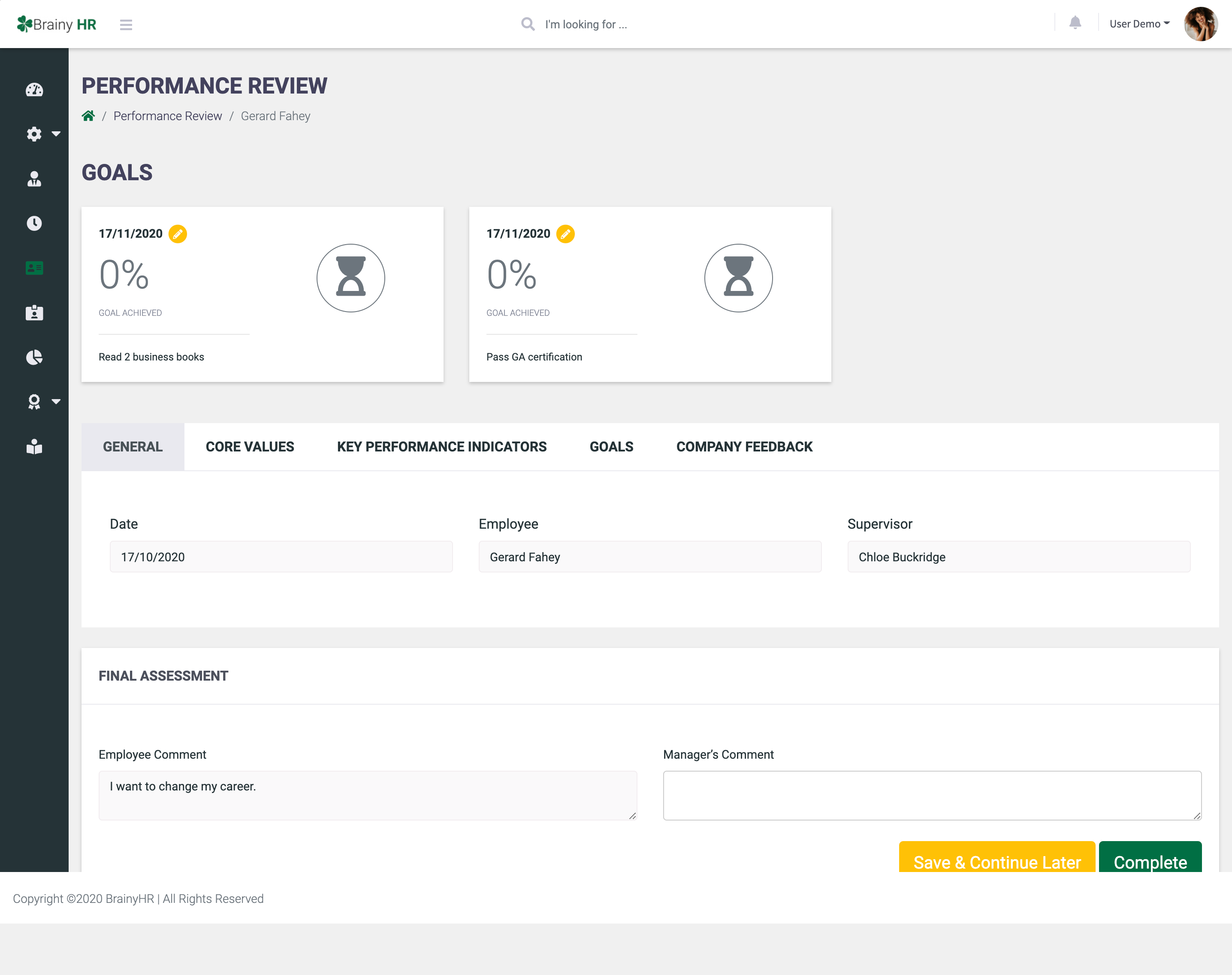Focus the "I'm looking for ..." search field
This screenshot has height=975, width=1232.
point(586,24)
